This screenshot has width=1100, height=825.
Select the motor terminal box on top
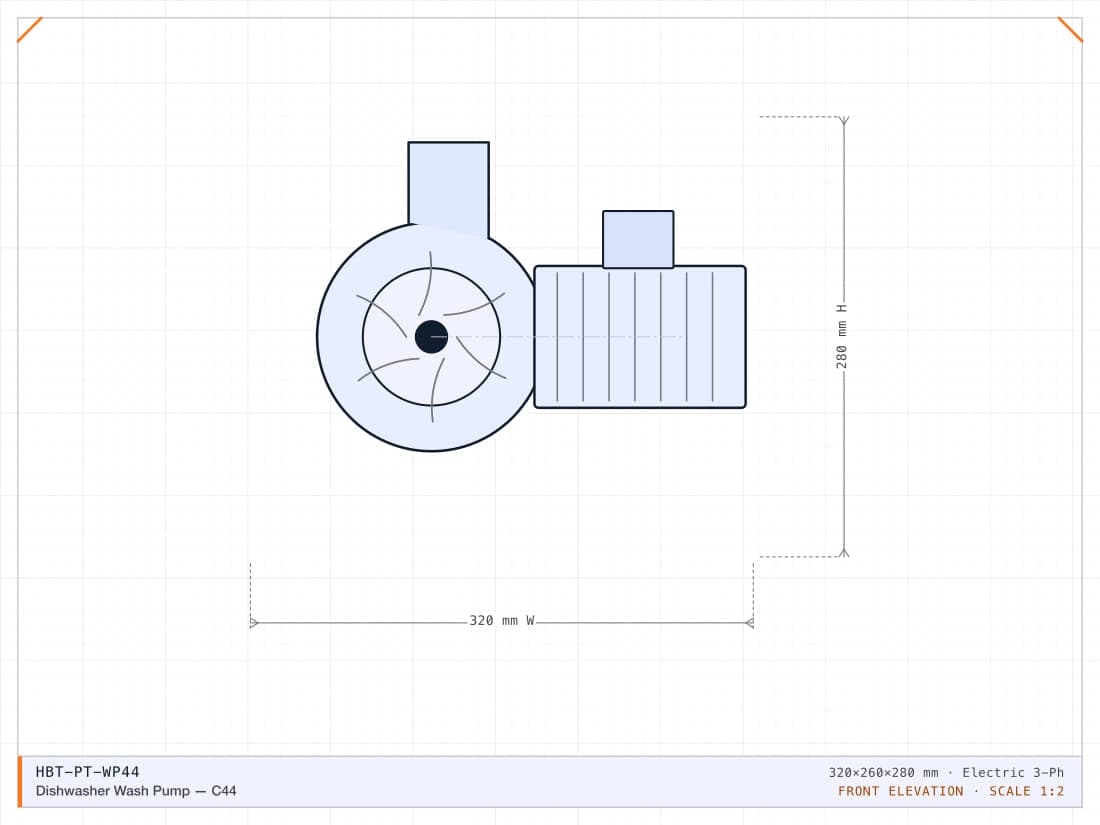638,239
